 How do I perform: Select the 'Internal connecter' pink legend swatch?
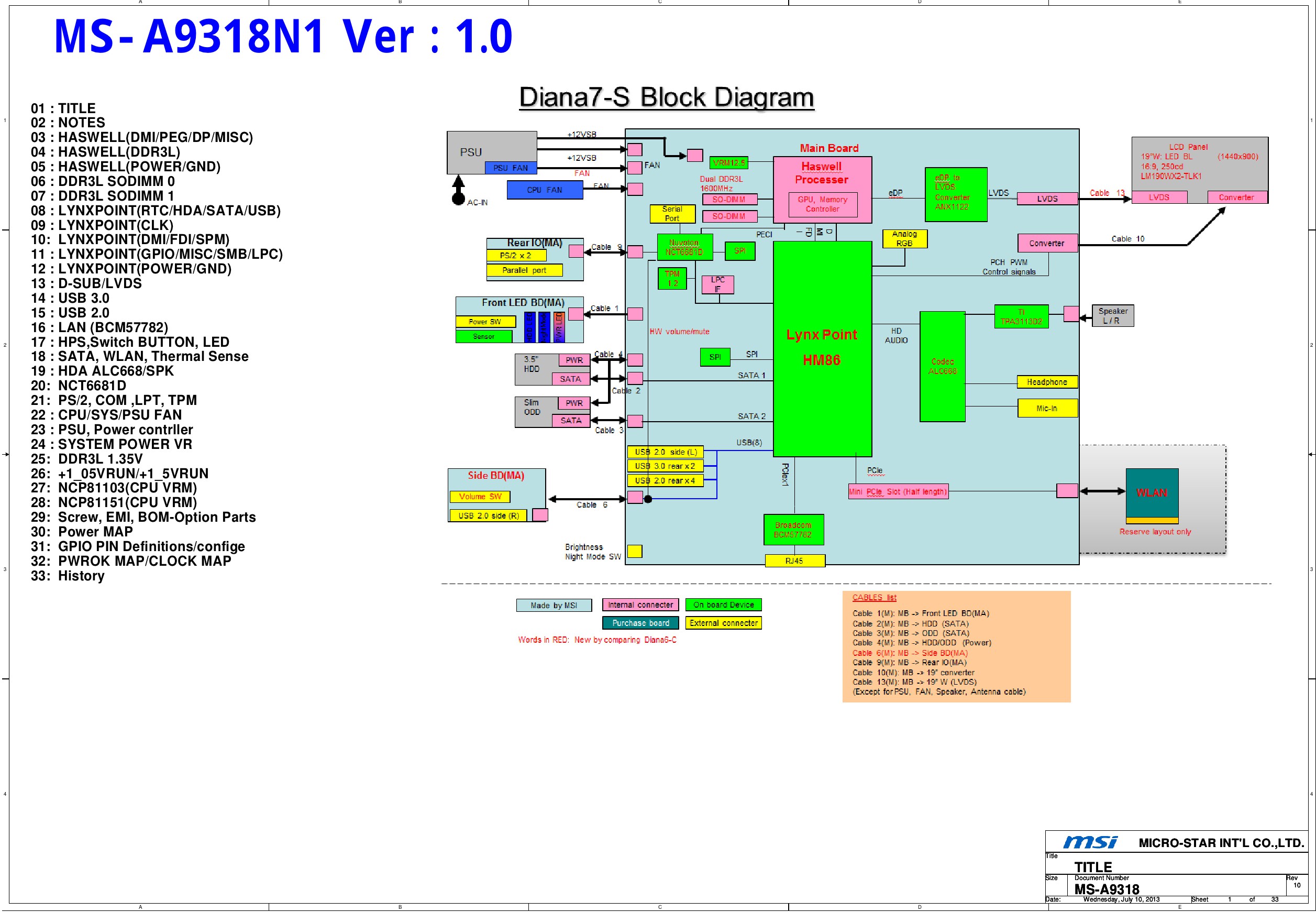640,605
